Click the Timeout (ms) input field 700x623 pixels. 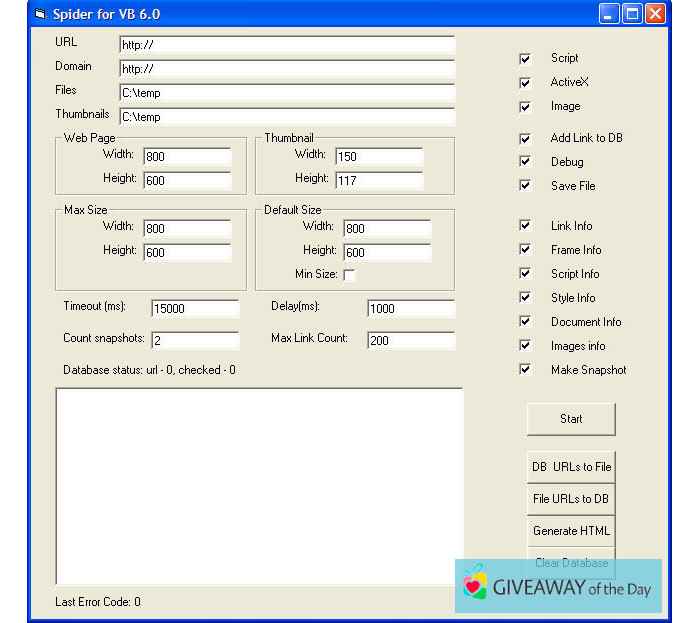point(195,309)
